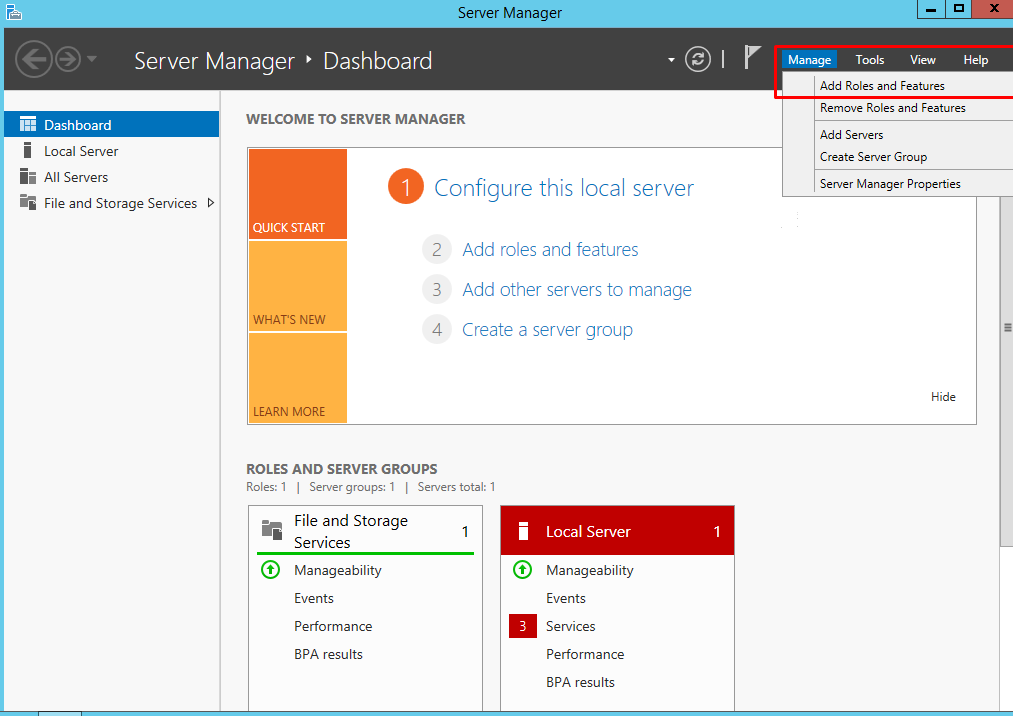The height and width of the screenshot is (716, 1013).
Task: Open Performance under File and Storage Services
Action: [x=333, y=626]
